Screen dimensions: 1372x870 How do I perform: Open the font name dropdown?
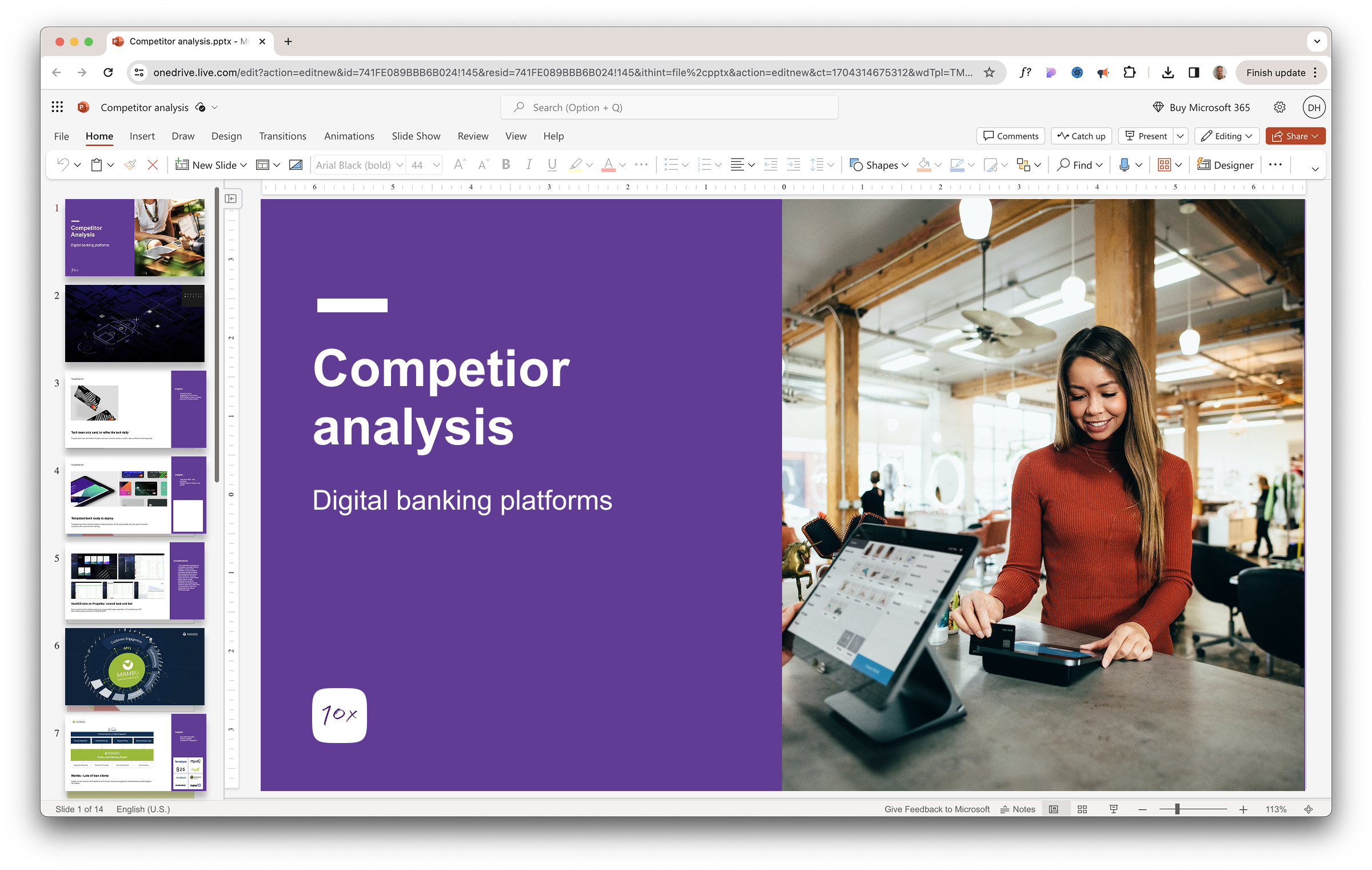coord(400,165)
